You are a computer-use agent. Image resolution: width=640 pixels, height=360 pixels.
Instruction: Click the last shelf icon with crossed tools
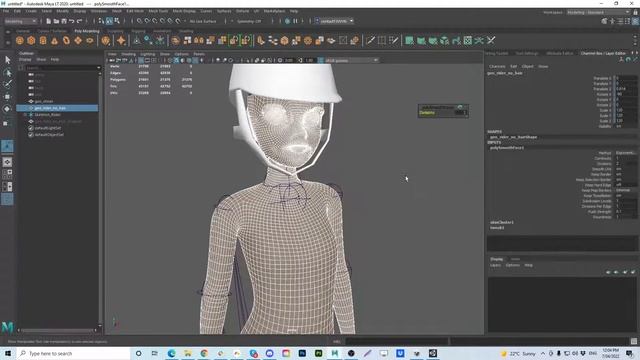491,40
